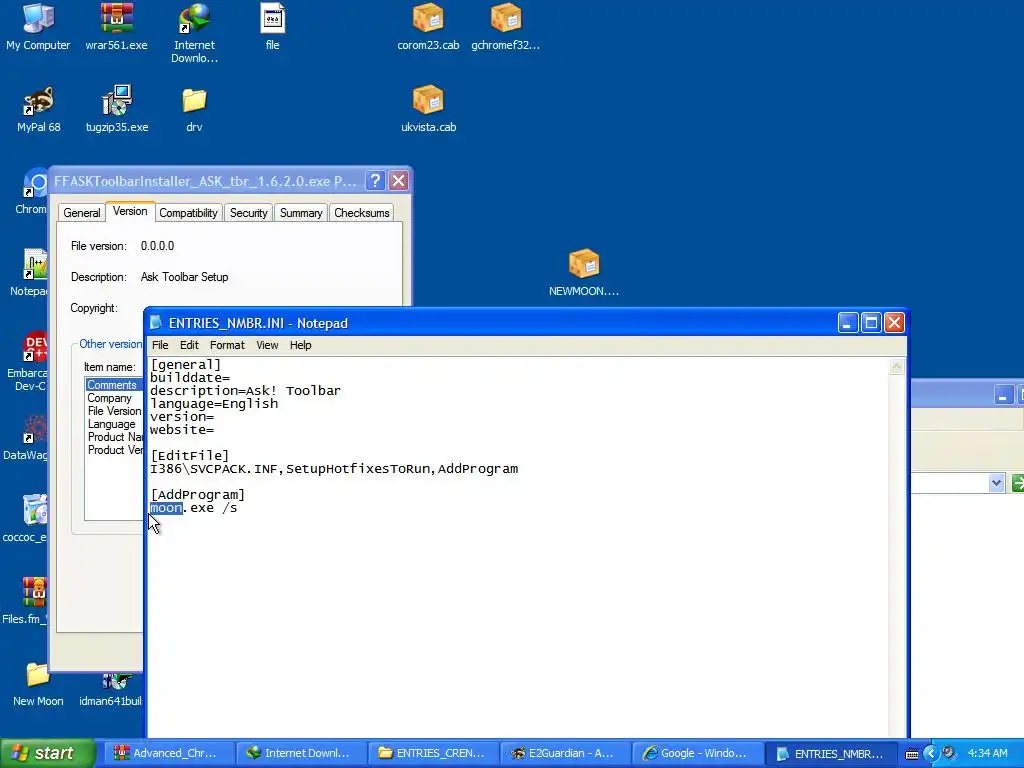Viewport: 1024px width, 768px height.
Task: Select gchromef32 cab desktop file
Action: (x=505, y=27)
